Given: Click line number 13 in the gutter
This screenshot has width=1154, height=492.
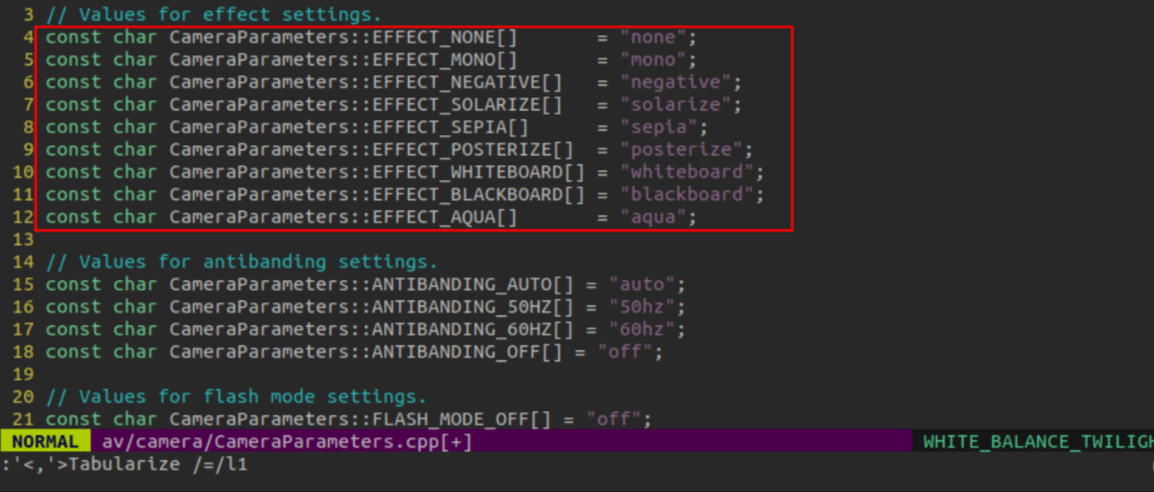Looking at the screenshot, I should pyautogui.click(x=24, y=240).
